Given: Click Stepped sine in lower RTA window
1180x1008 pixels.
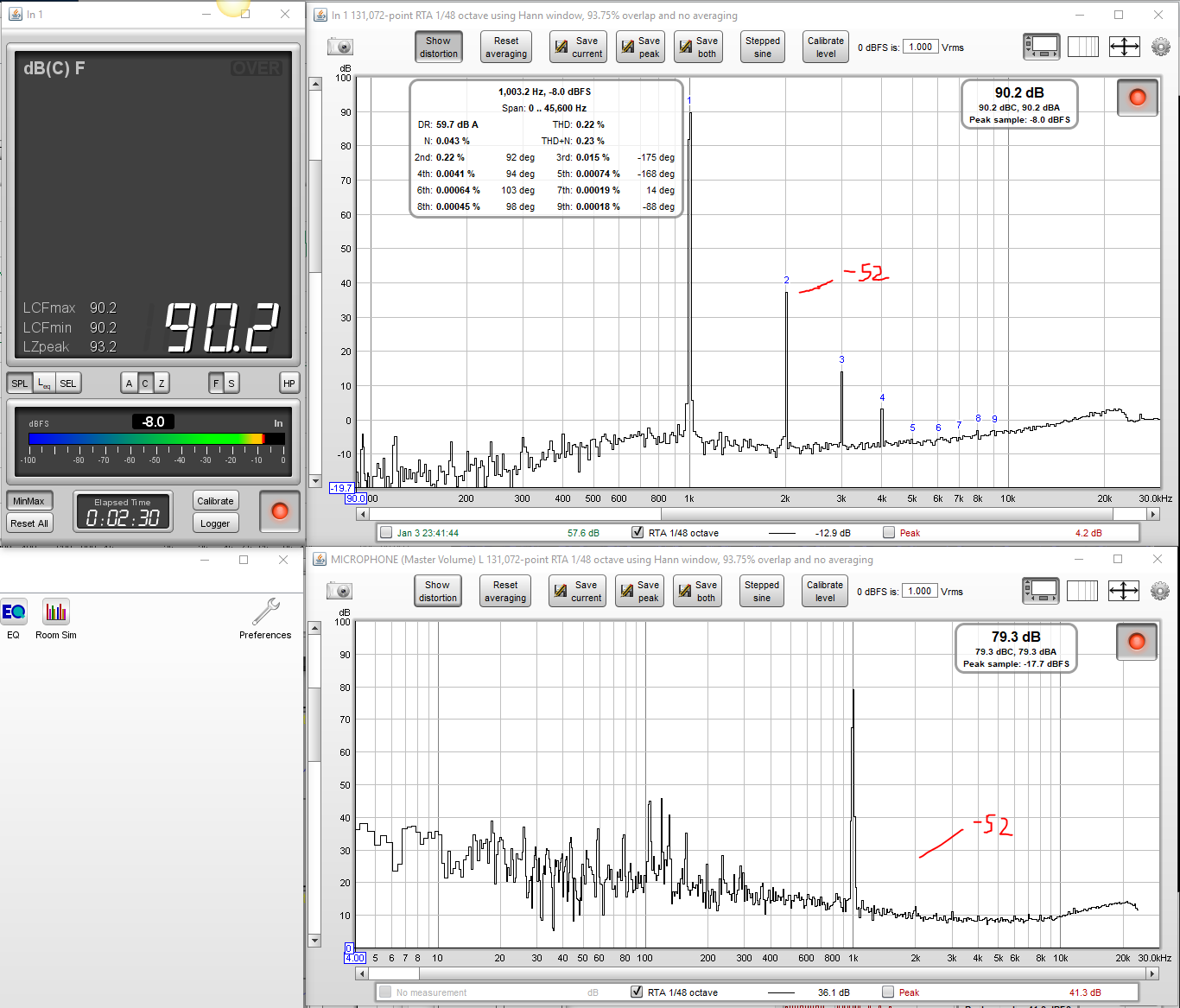Looking at the screenshot, I should tap(762, 591).
